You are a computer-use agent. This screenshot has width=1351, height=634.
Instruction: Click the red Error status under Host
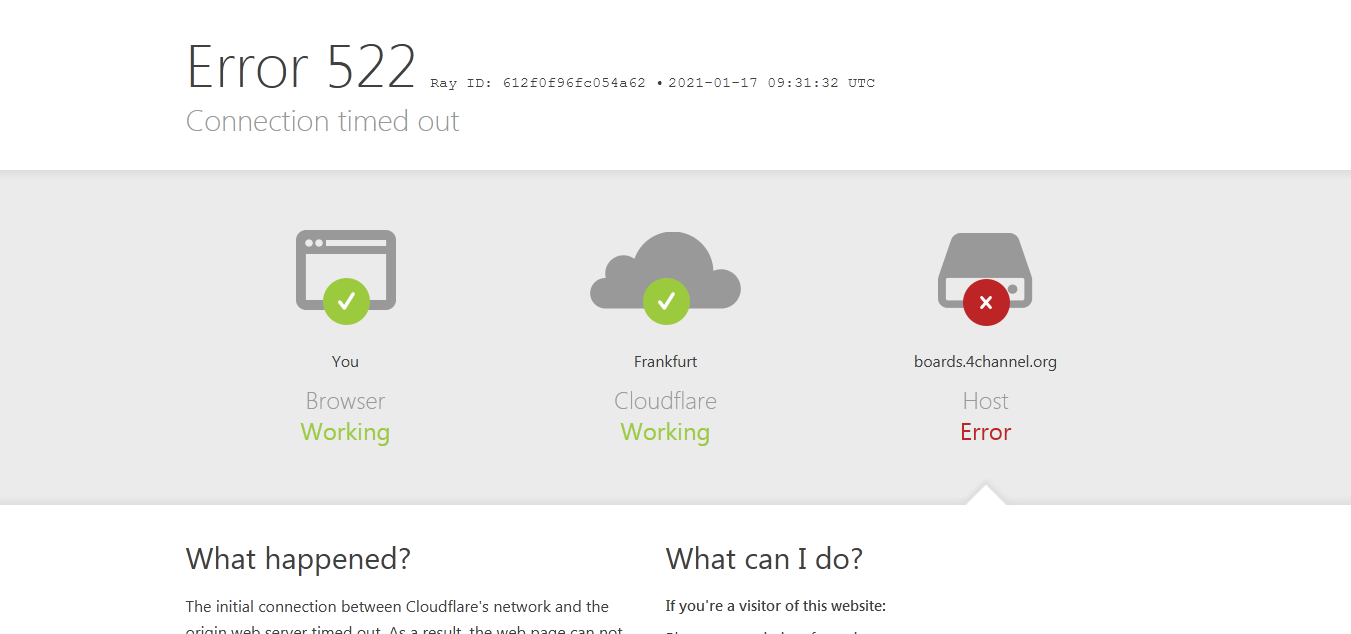pos(985,432)
